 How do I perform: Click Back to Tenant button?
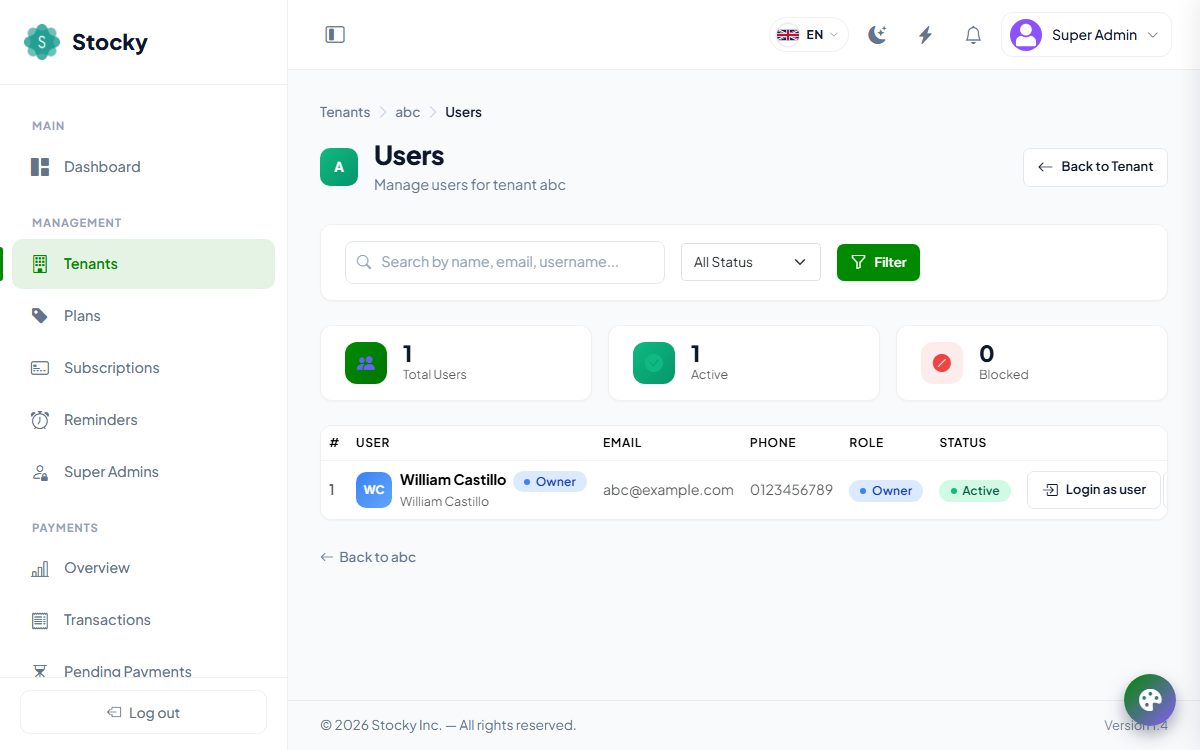pyautogui.click(x=1095, y=167)
